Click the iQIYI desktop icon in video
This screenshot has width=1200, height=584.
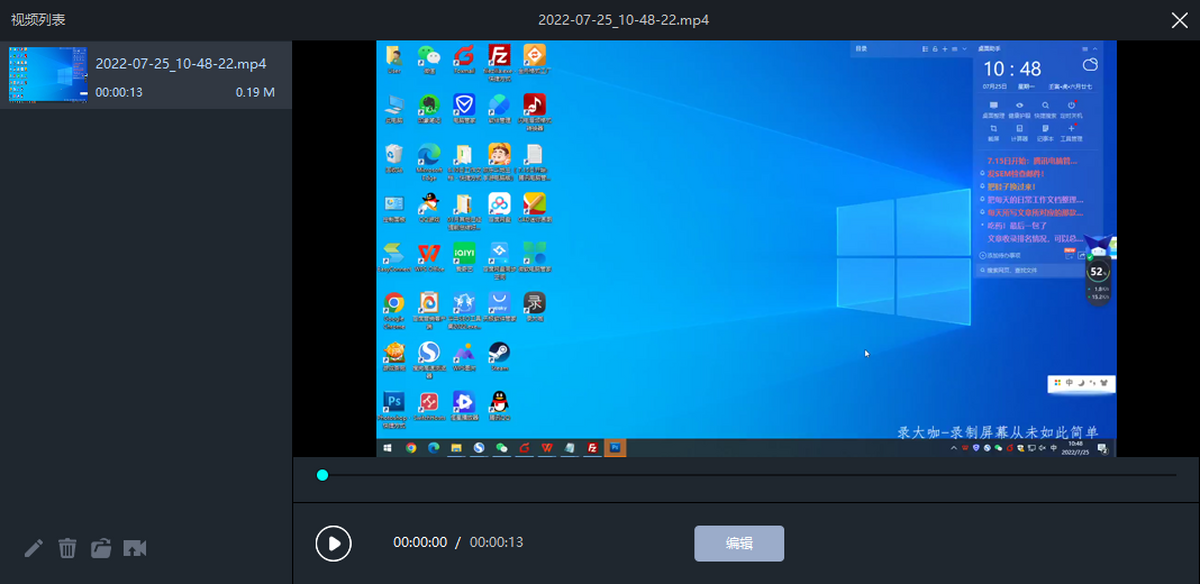(x=464, y=252)
